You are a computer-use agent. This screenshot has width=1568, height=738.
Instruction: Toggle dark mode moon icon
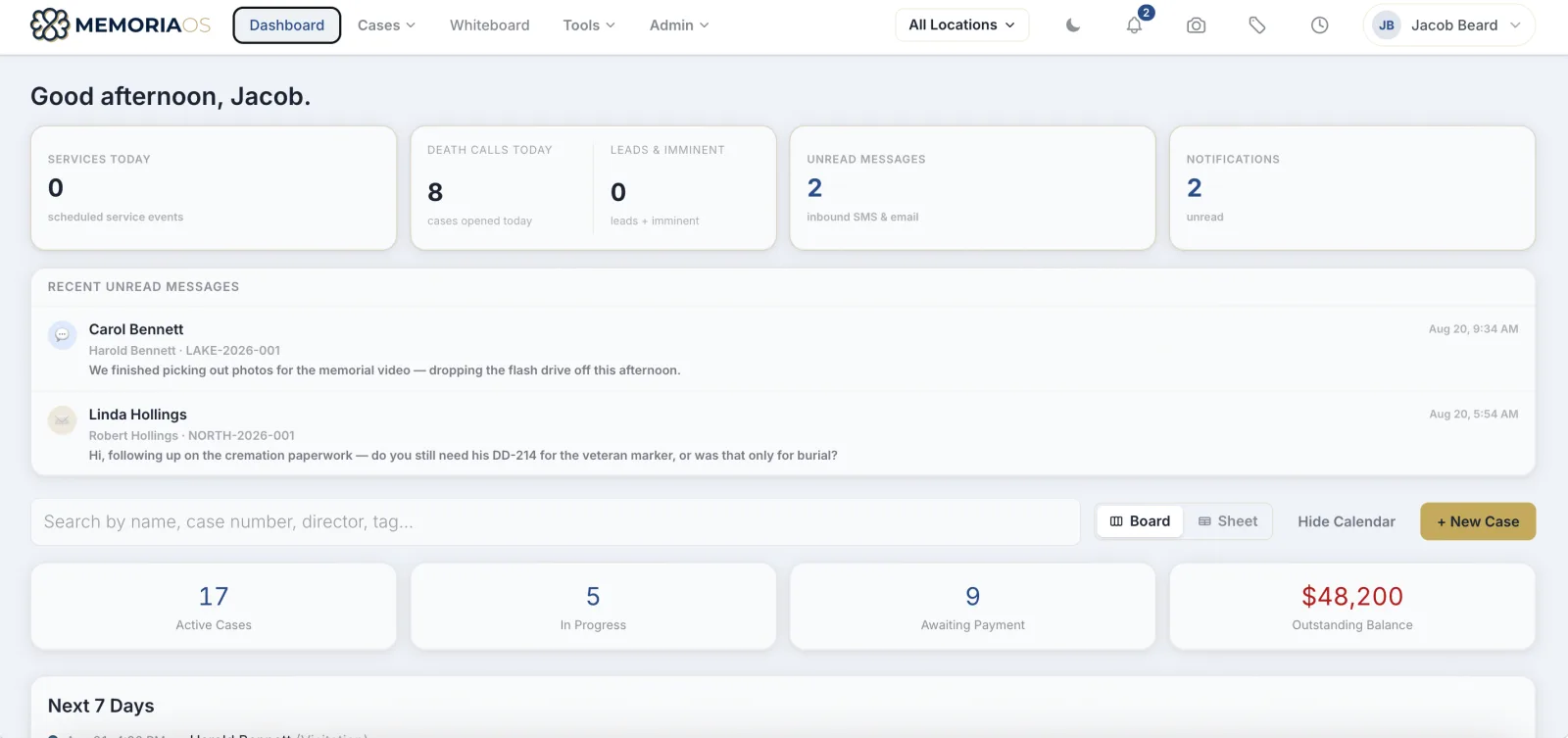[1073, 25]
